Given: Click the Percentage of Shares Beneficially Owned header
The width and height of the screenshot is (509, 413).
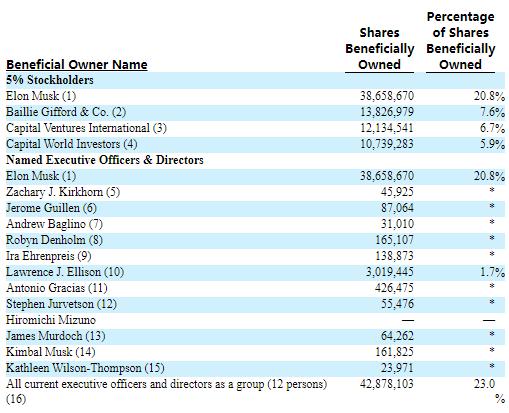Looking at the screenshot, I should tap(461, 41).
